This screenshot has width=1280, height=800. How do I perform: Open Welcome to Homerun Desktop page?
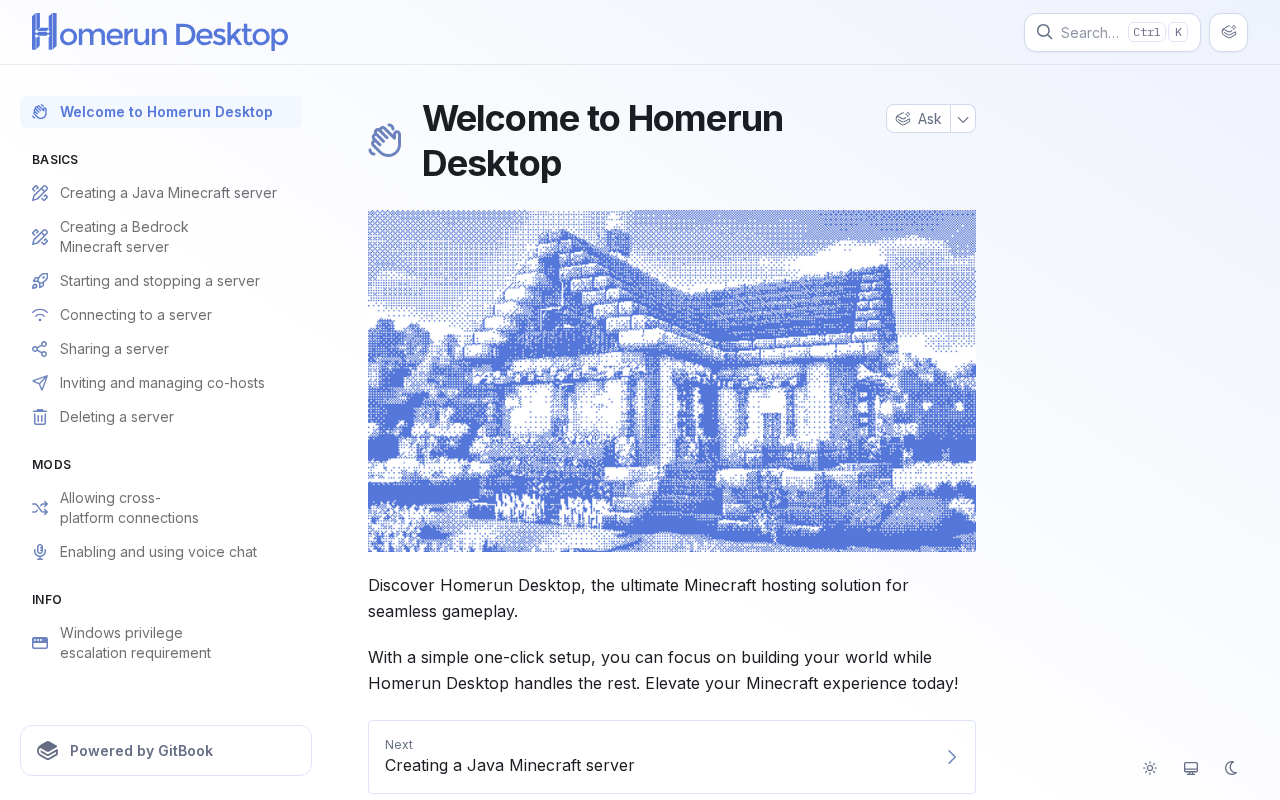[161, 112]
